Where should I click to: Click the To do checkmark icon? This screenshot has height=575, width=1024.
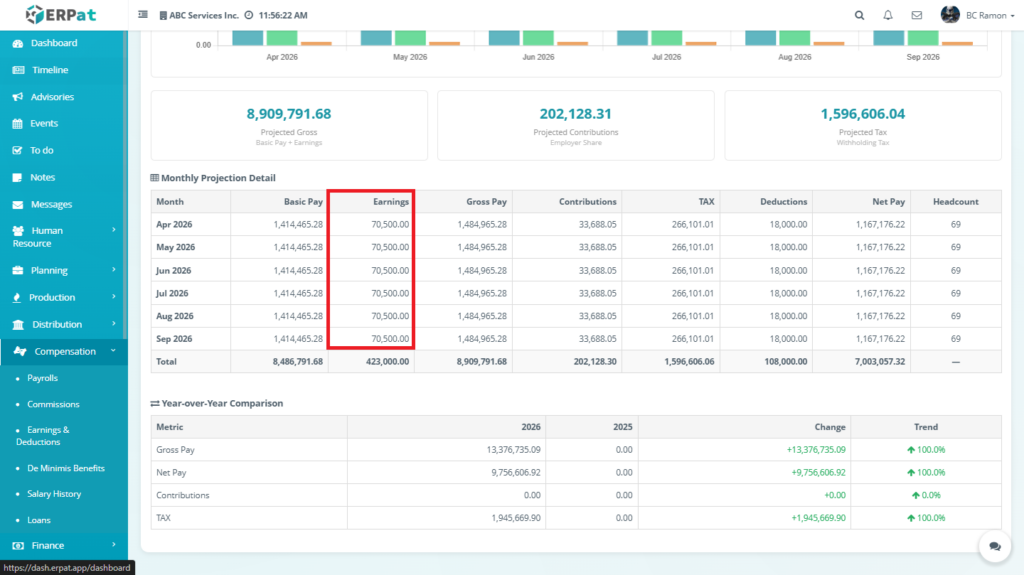pos(18,151)
